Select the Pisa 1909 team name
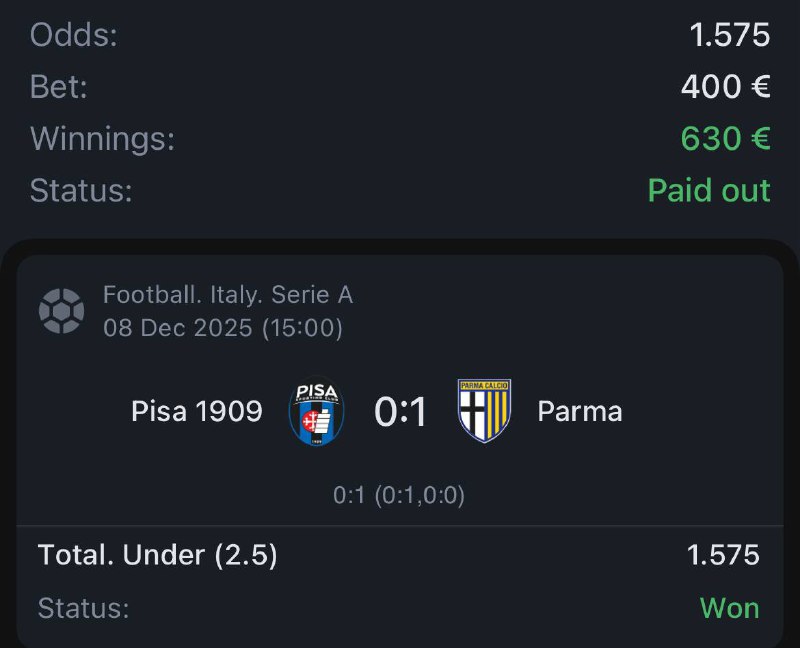This screenshot has height=648, width=800. tap(197, 411)
